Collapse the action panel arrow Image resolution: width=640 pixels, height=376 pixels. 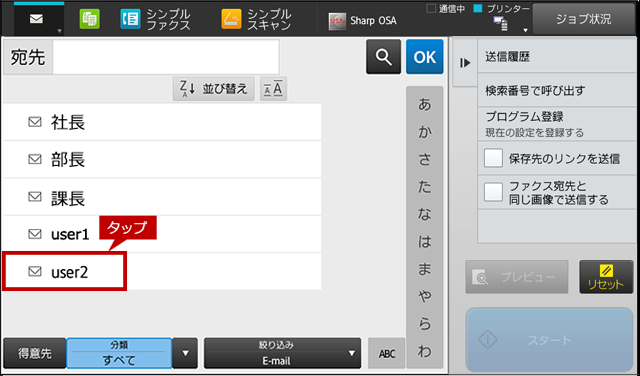(x=465, y=63)
